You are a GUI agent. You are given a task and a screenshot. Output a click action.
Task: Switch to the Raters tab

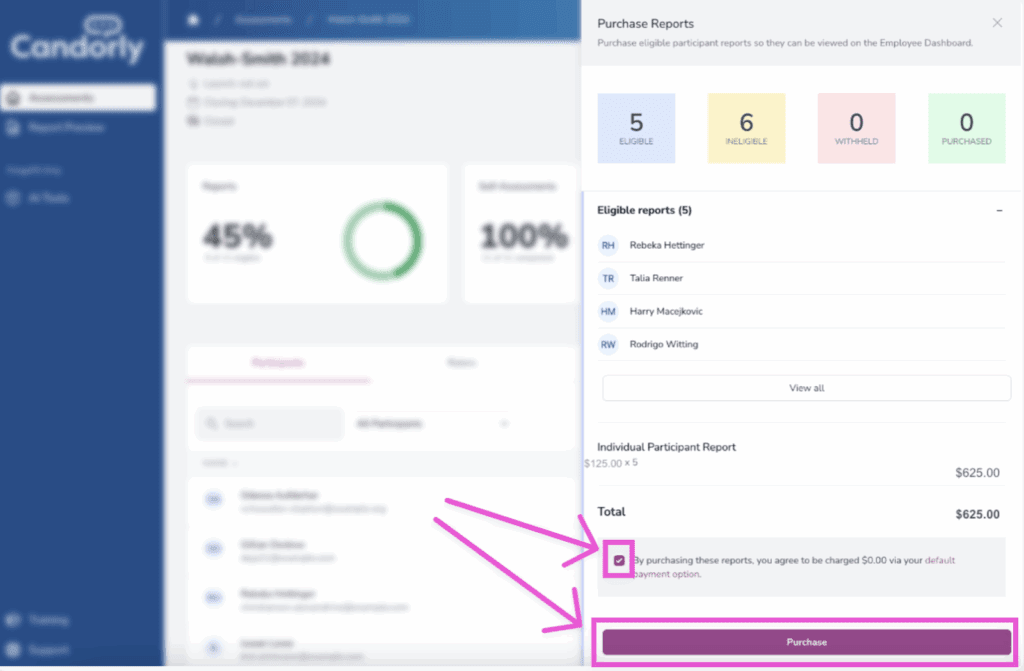[461, 363]
